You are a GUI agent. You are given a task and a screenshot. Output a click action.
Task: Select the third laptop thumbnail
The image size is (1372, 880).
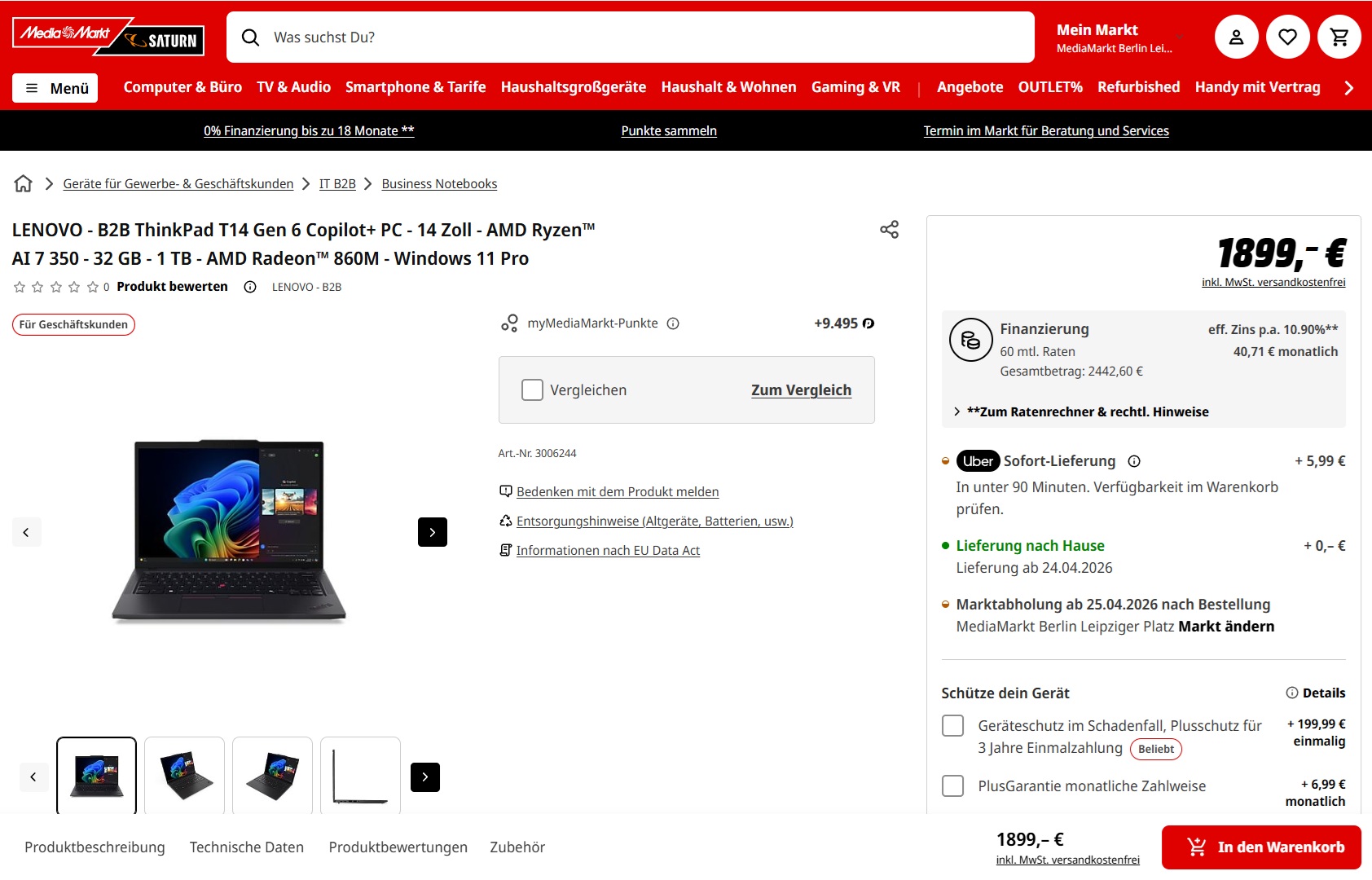pyautogui.click(x=273, y=776)
